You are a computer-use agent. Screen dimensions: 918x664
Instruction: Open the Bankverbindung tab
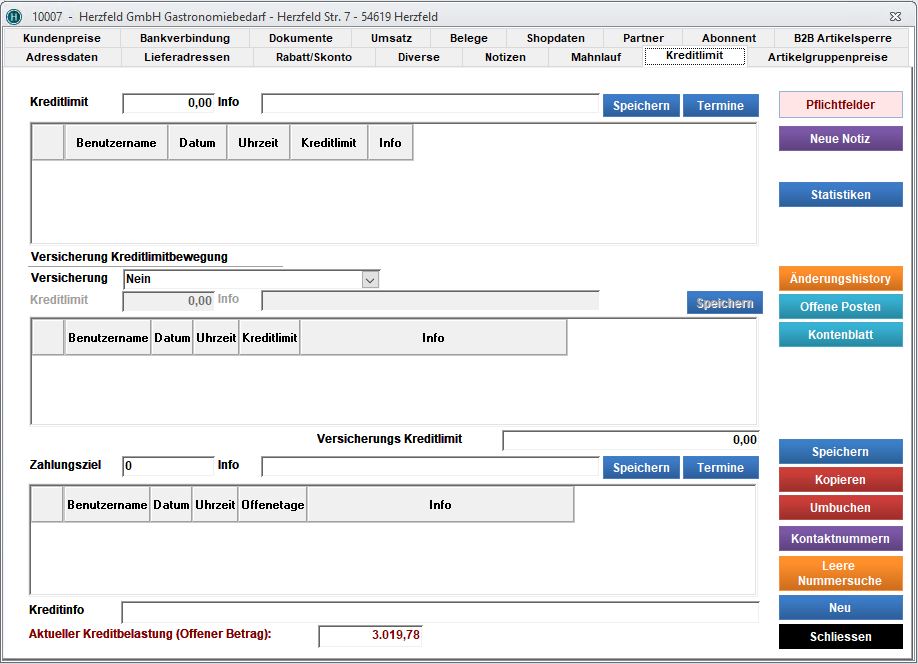coord(184,38)
